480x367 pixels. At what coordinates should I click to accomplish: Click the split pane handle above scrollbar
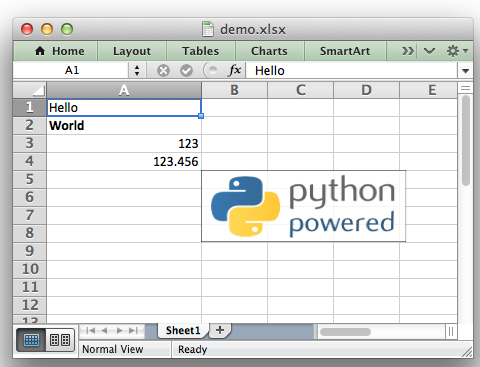pos(466,88)
